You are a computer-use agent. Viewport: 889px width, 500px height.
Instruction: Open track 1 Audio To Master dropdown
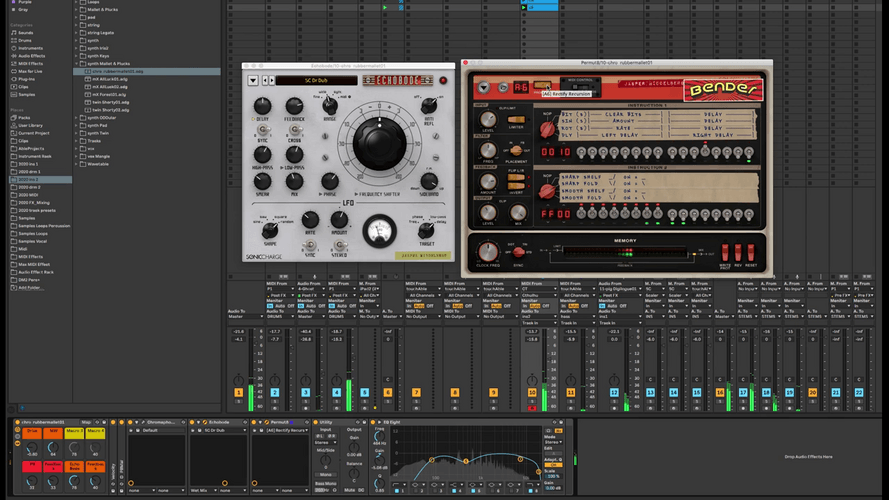click(245, 316)
